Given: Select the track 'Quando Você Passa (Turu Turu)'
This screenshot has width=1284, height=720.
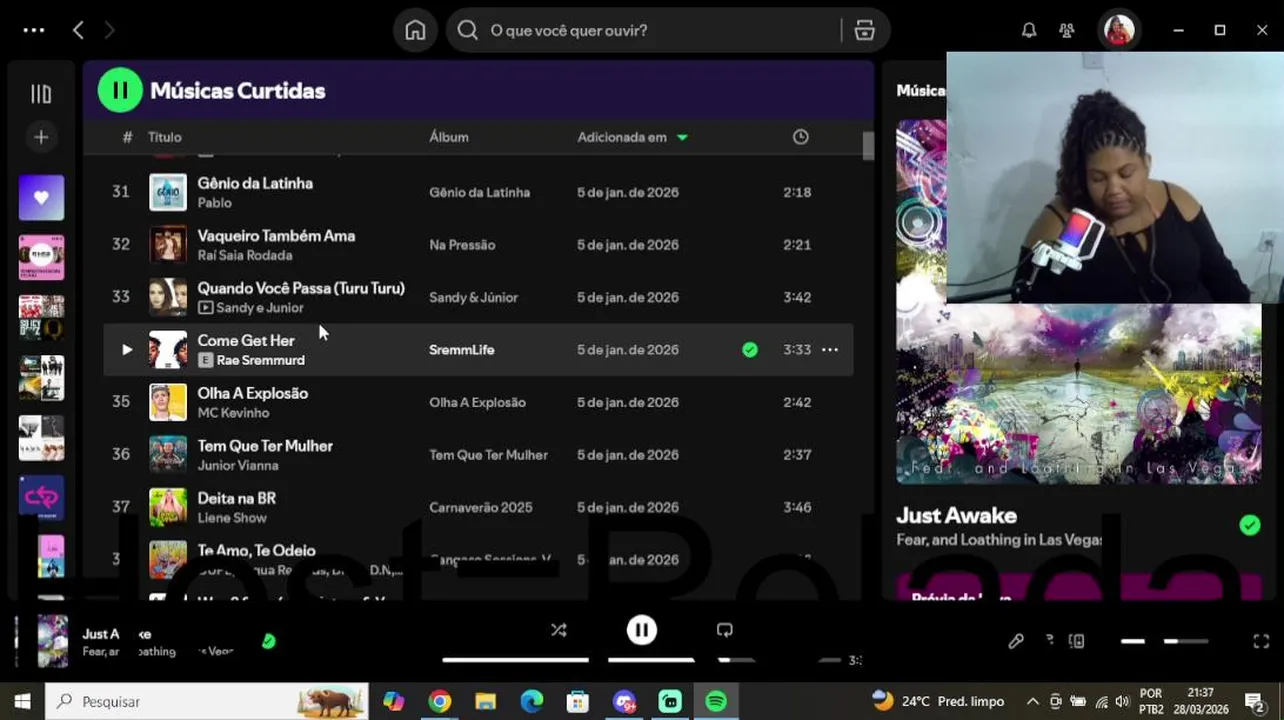Looking at the screenshot, I should click(301, 288).
